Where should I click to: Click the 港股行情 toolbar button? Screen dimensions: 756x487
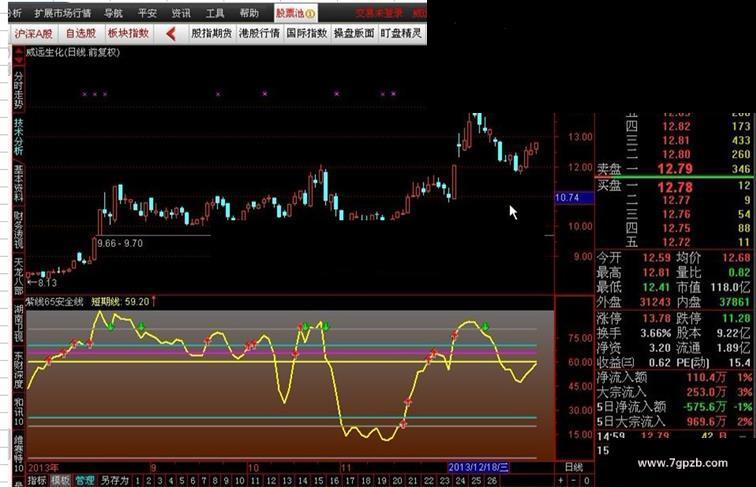[259, 33]
